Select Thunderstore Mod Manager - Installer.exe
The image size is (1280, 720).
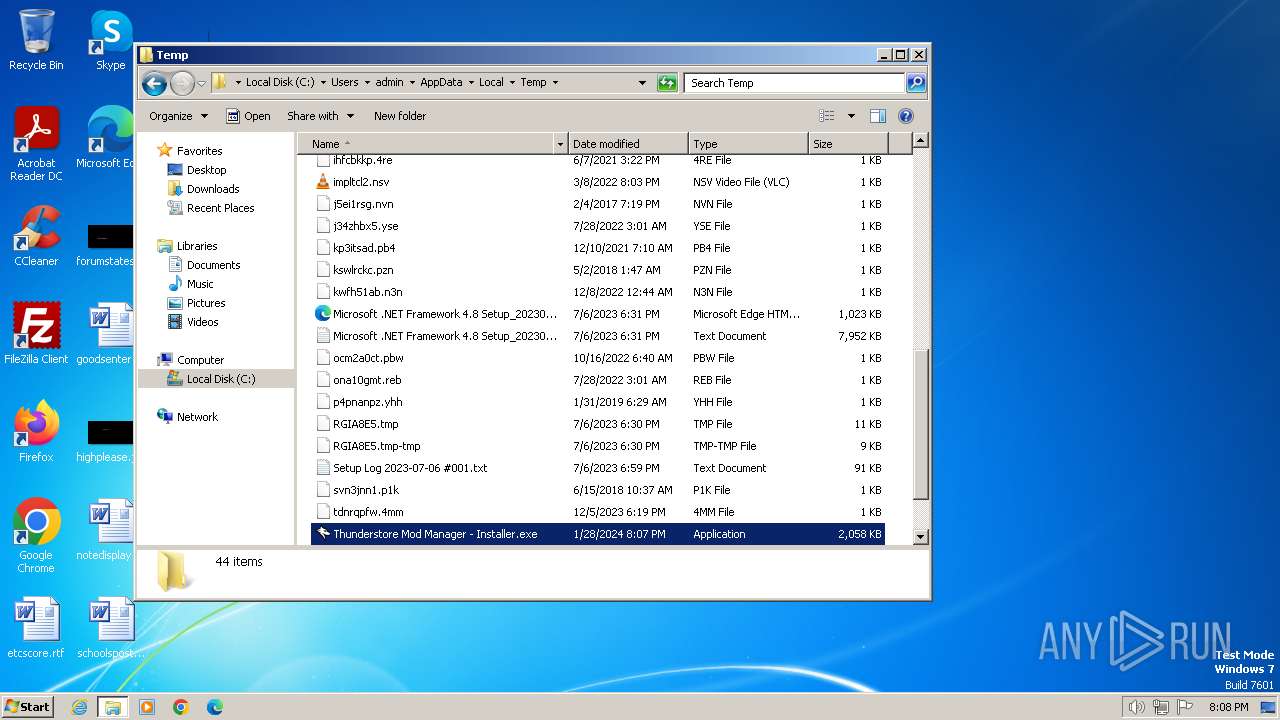pos(597,534)
